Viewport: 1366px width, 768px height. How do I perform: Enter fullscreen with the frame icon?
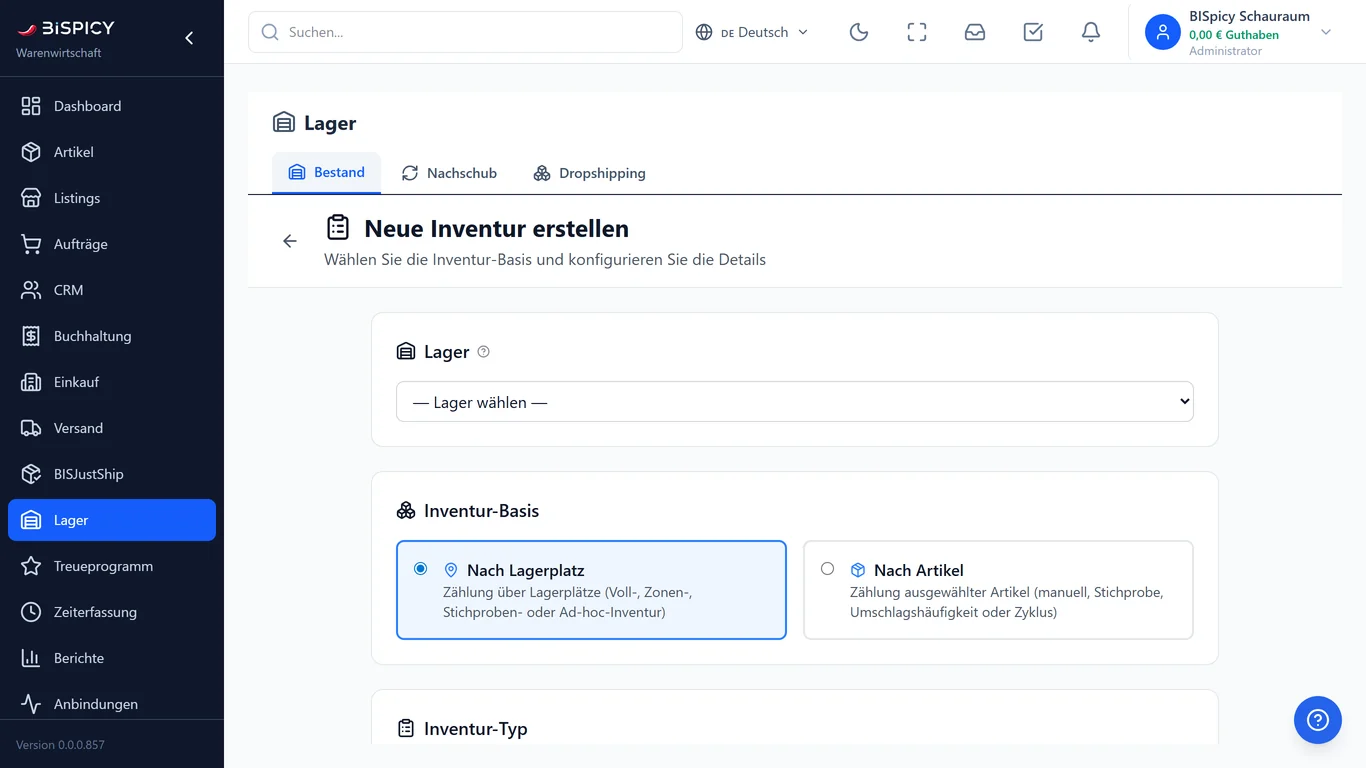917,32
